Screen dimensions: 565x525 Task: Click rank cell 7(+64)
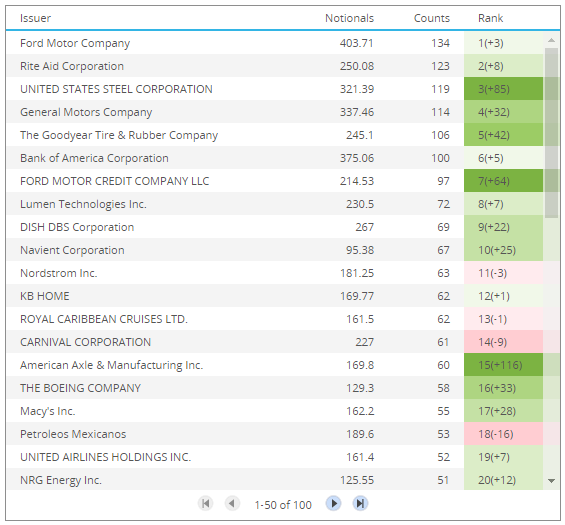click(503, 181)
